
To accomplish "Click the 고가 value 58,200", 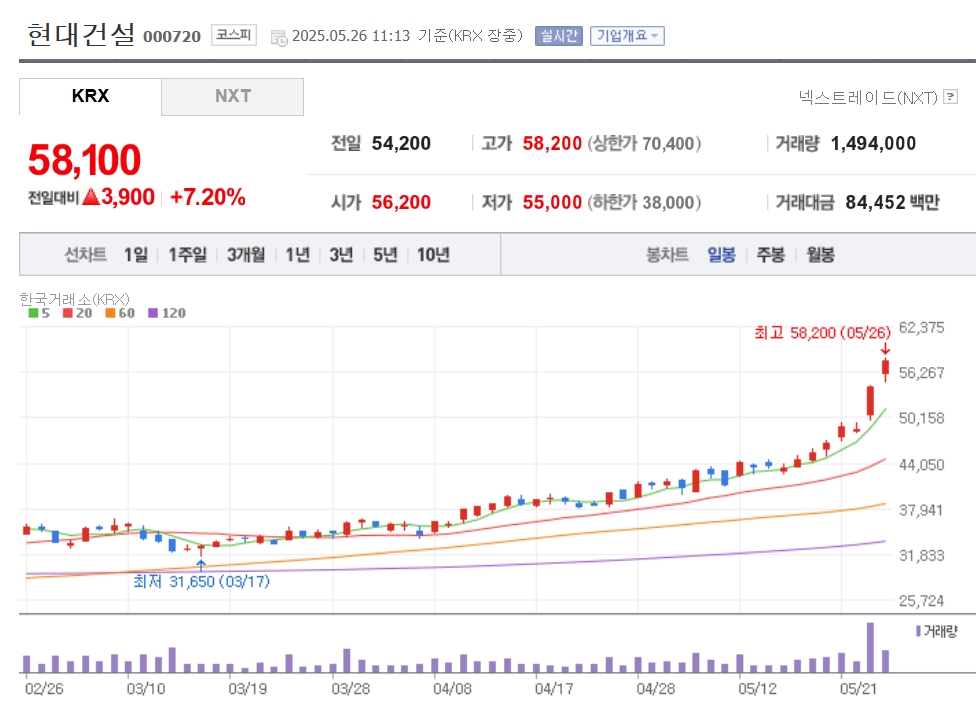I will pyautogui.click(x=552, y=143).
